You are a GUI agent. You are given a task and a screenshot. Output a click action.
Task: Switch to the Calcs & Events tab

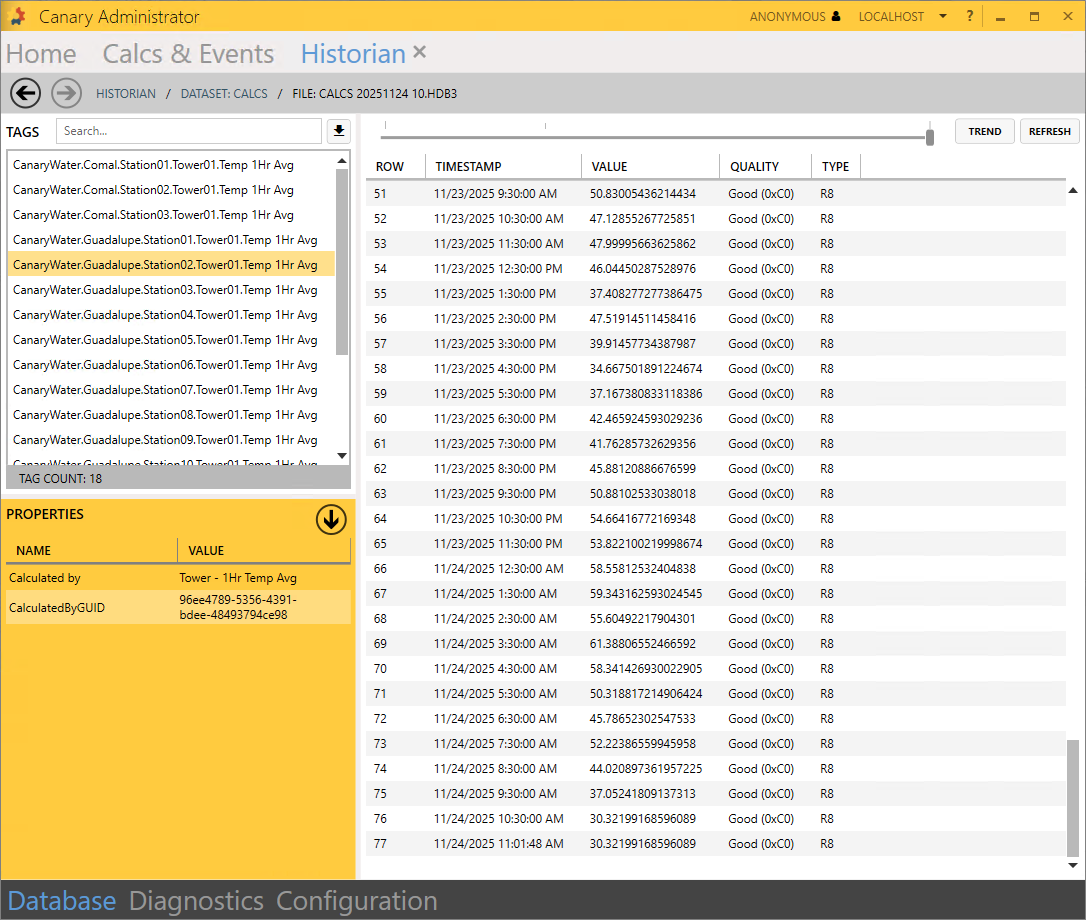[188, 54]
